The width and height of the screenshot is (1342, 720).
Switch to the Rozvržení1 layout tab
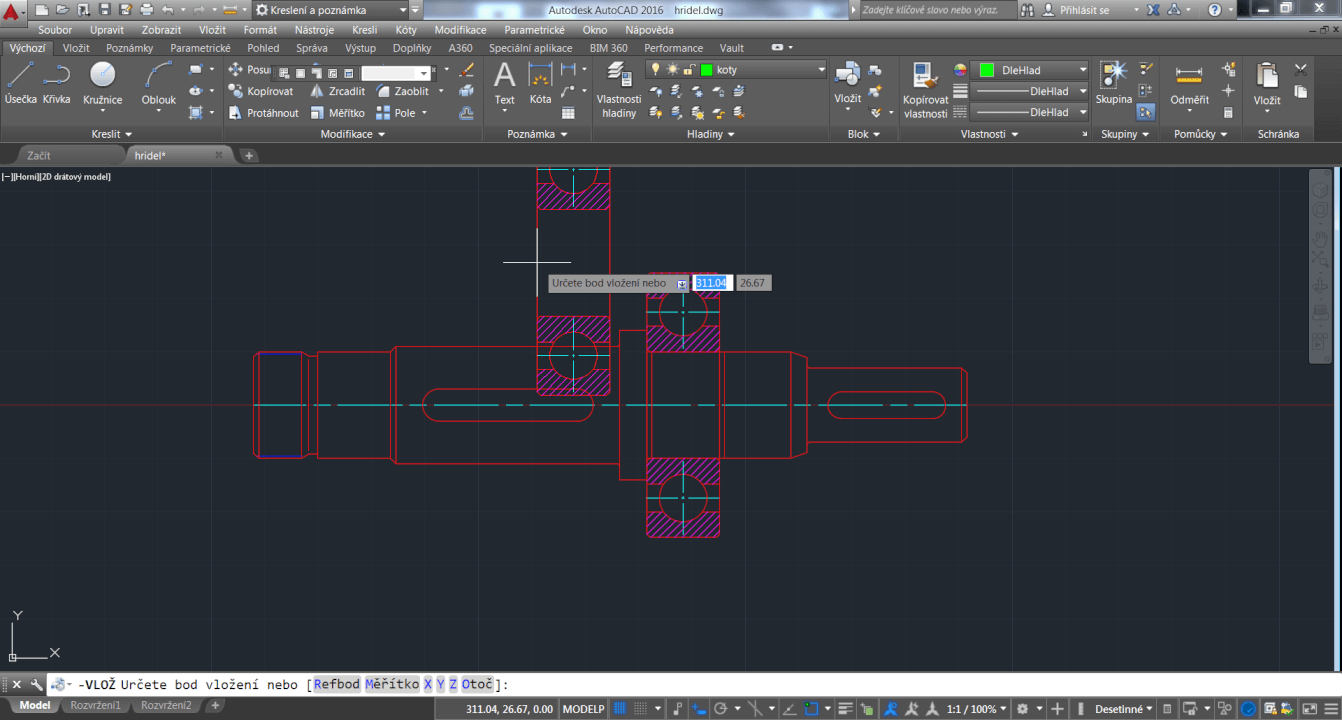click(95, 706)
